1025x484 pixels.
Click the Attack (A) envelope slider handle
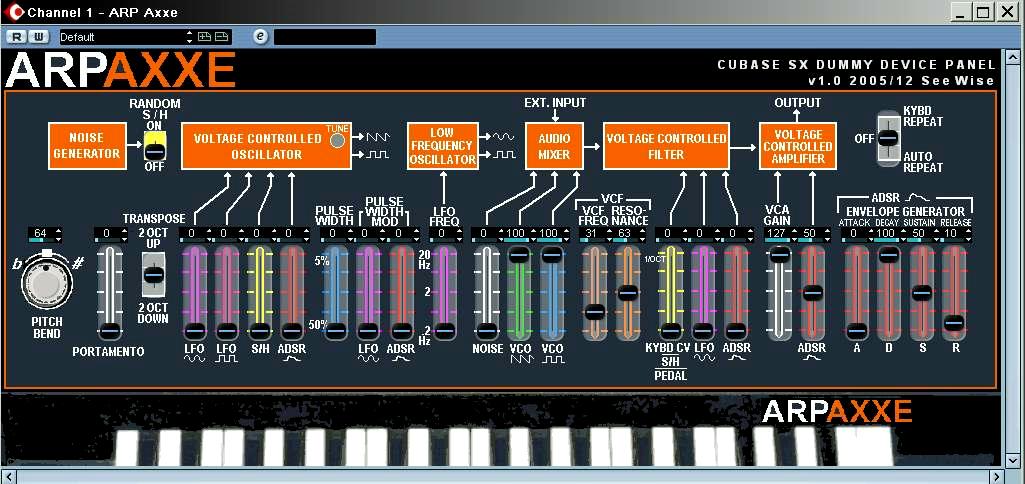pyautogui.click(x=856, y=331)
